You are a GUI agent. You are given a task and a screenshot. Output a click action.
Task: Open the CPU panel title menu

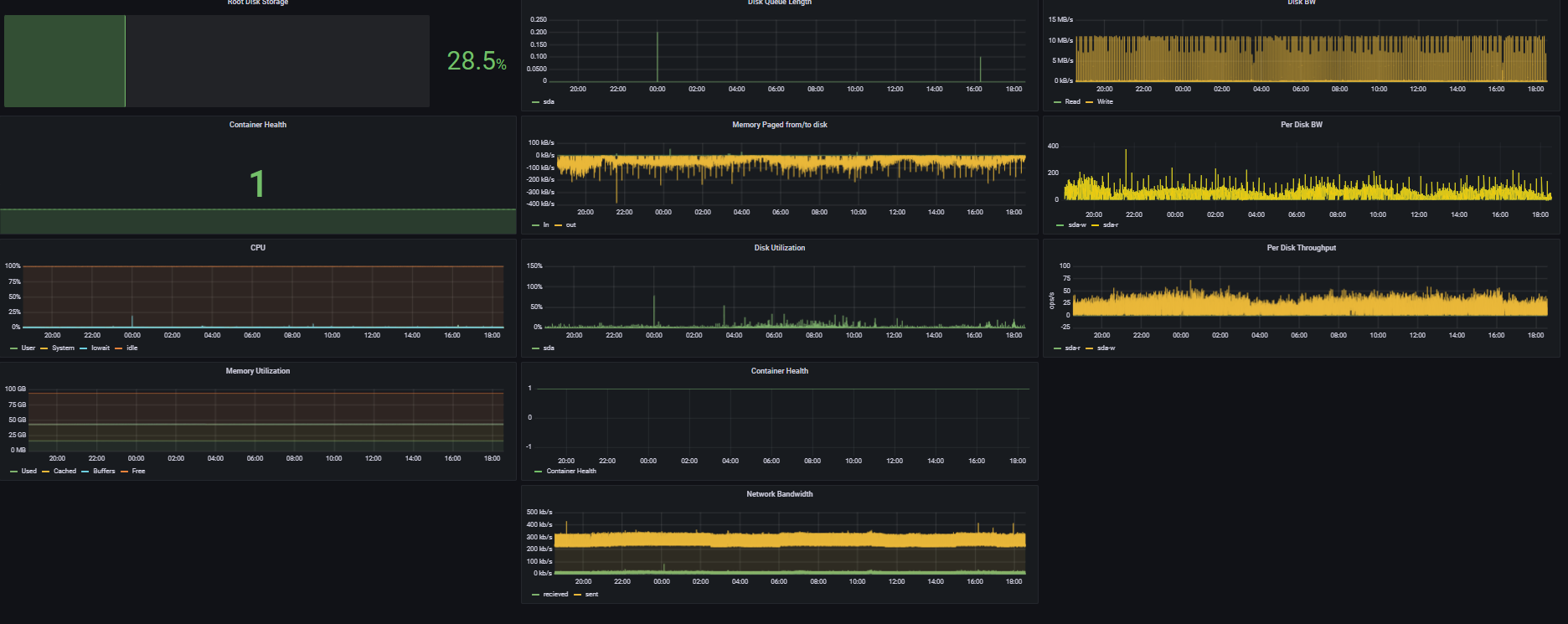[x=257, y=248]
